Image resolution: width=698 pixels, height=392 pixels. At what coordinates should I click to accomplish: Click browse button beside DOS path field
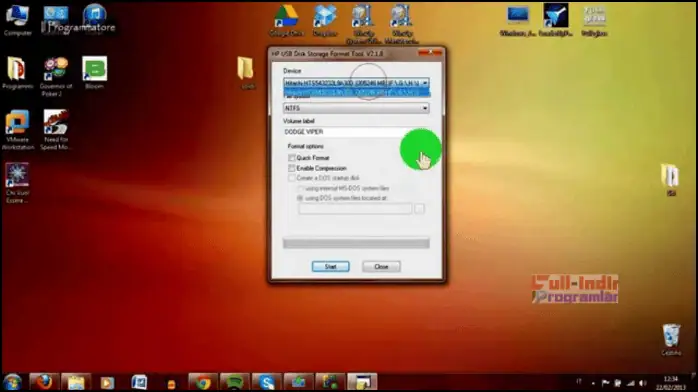(x=419, y=209)
